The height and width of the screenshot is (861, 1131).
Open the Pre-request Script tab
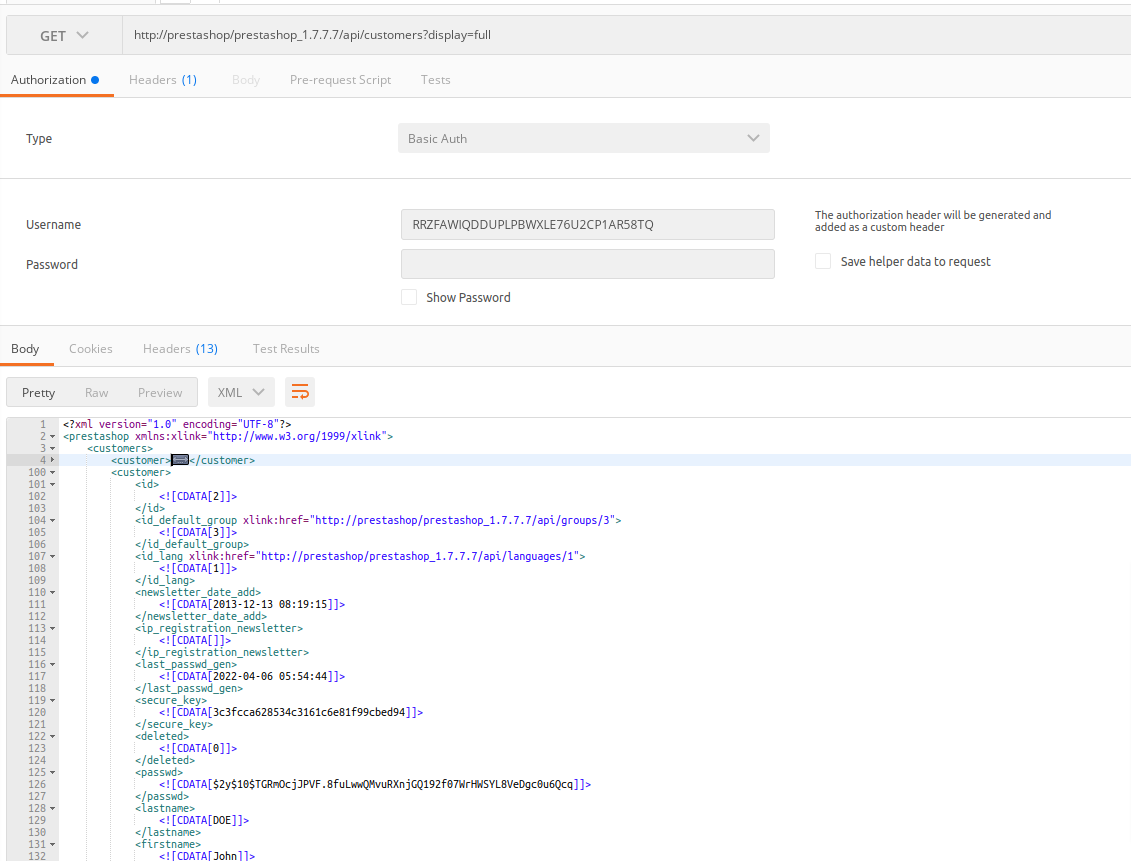340,79
